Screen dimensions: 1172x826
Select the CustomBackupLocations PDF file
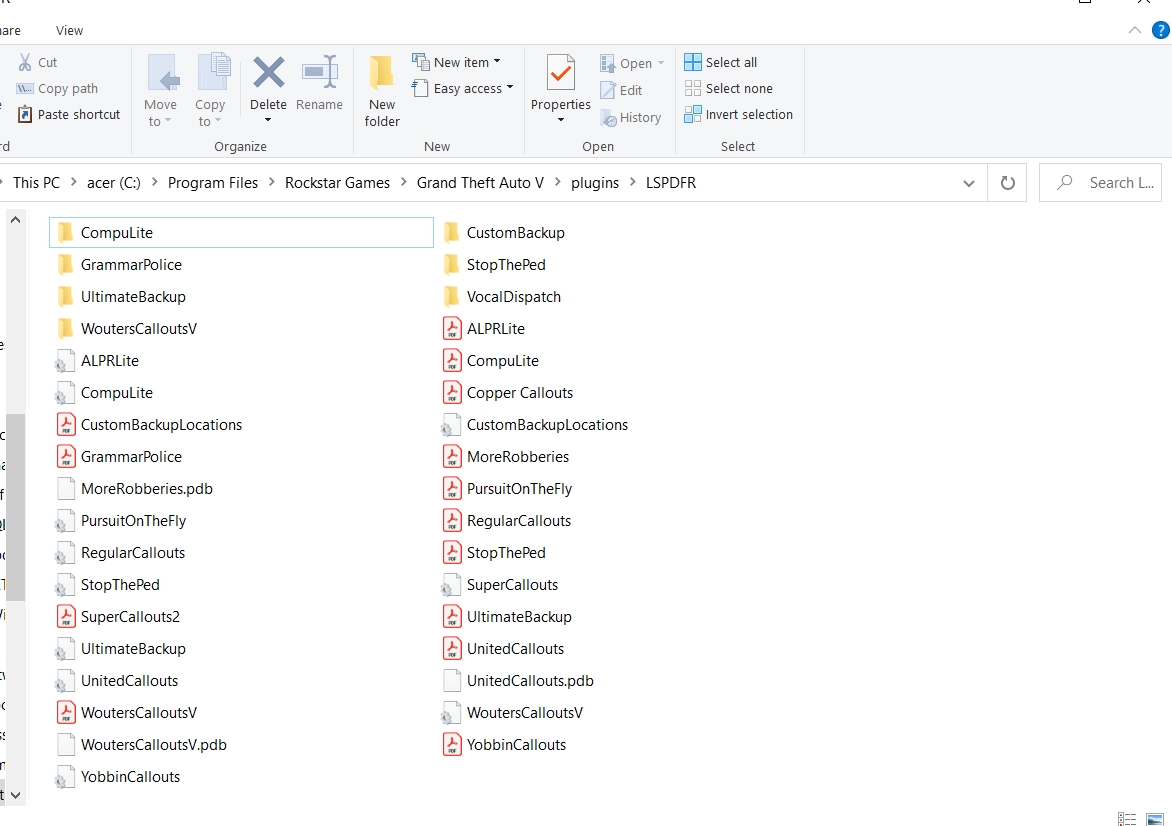149,425
